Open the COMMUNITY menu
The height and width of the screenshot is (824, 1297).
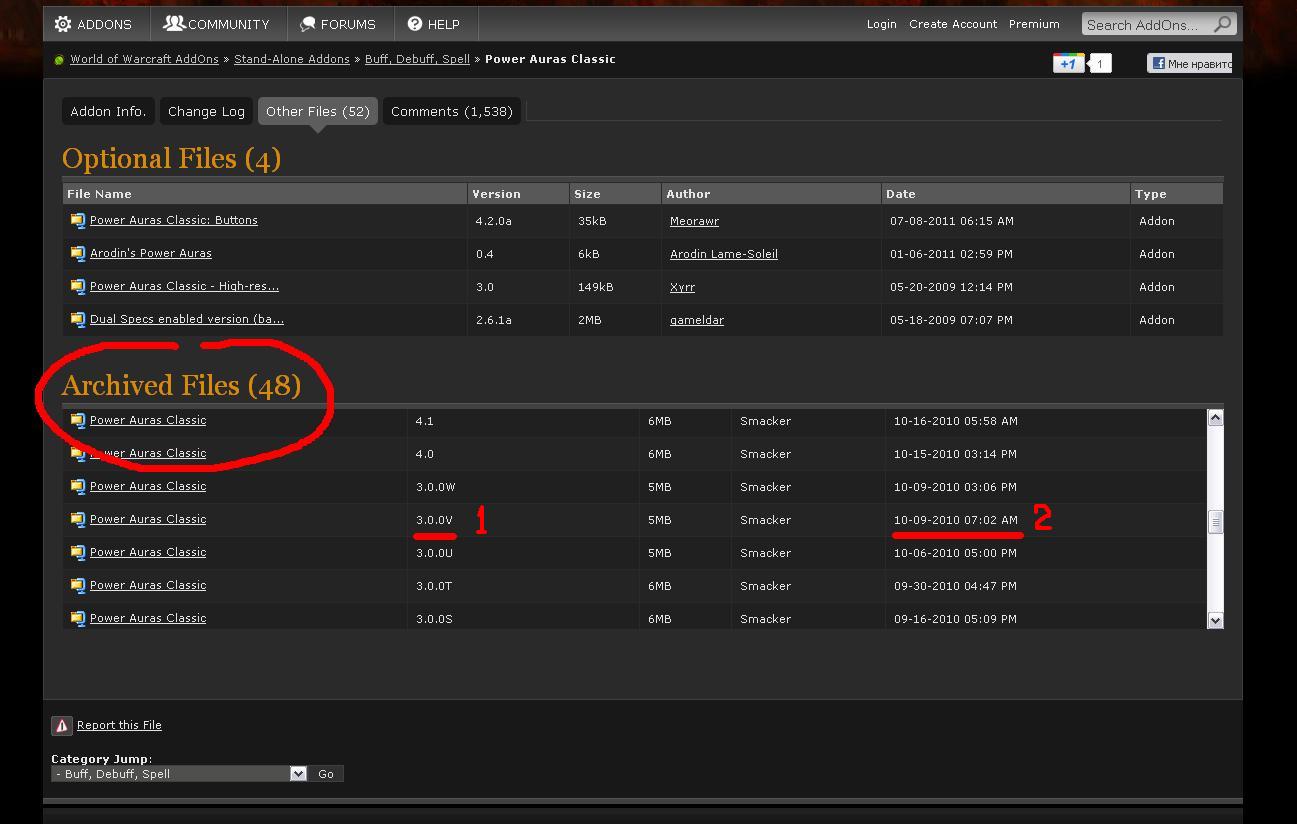tap(217, 24)
